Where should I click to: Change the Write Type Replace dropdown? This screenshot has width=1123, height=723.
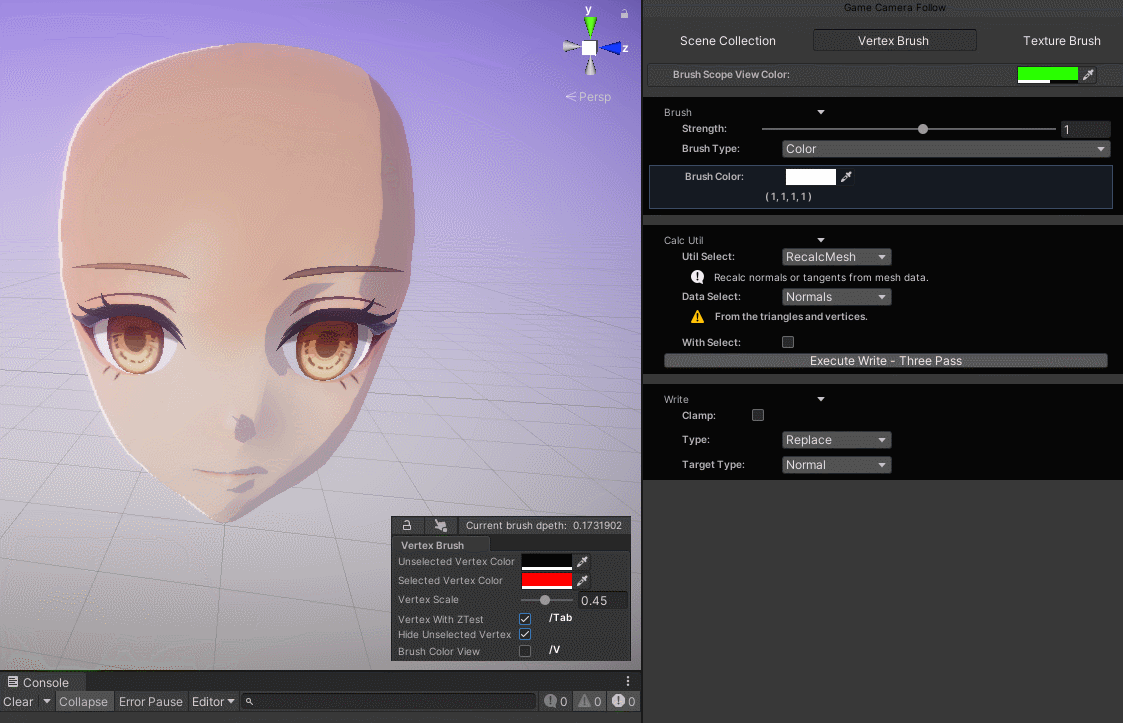836,439
